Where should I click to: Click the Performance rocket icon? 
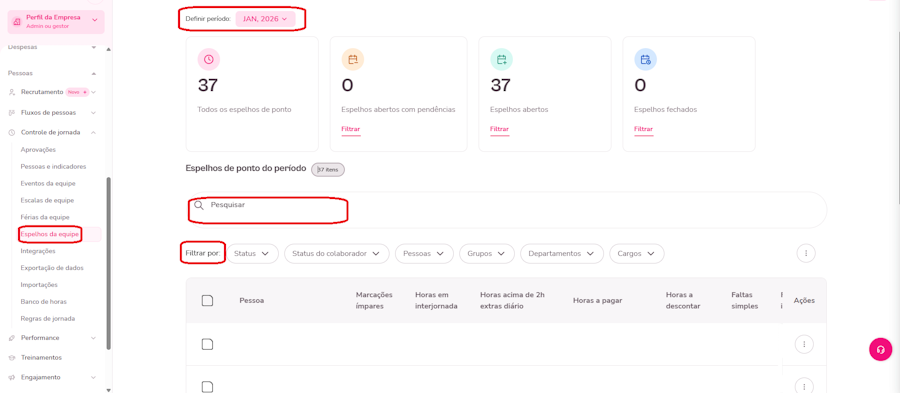point(12,338)
